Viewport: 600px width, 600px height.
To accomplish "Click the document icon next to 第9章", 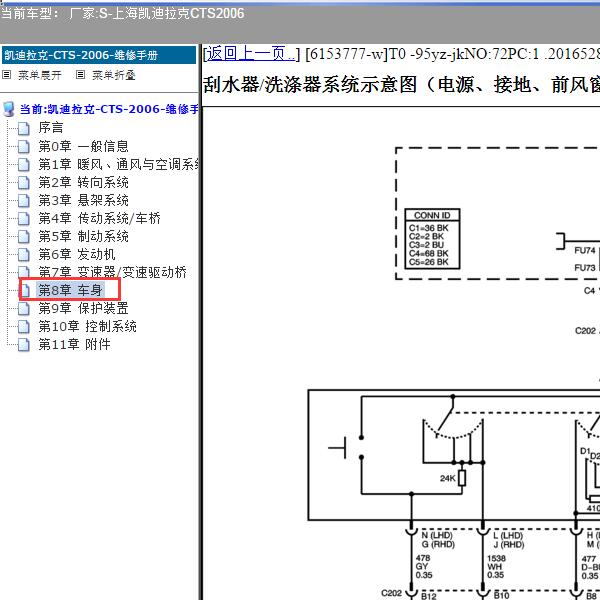I will (x=24, y=309).
